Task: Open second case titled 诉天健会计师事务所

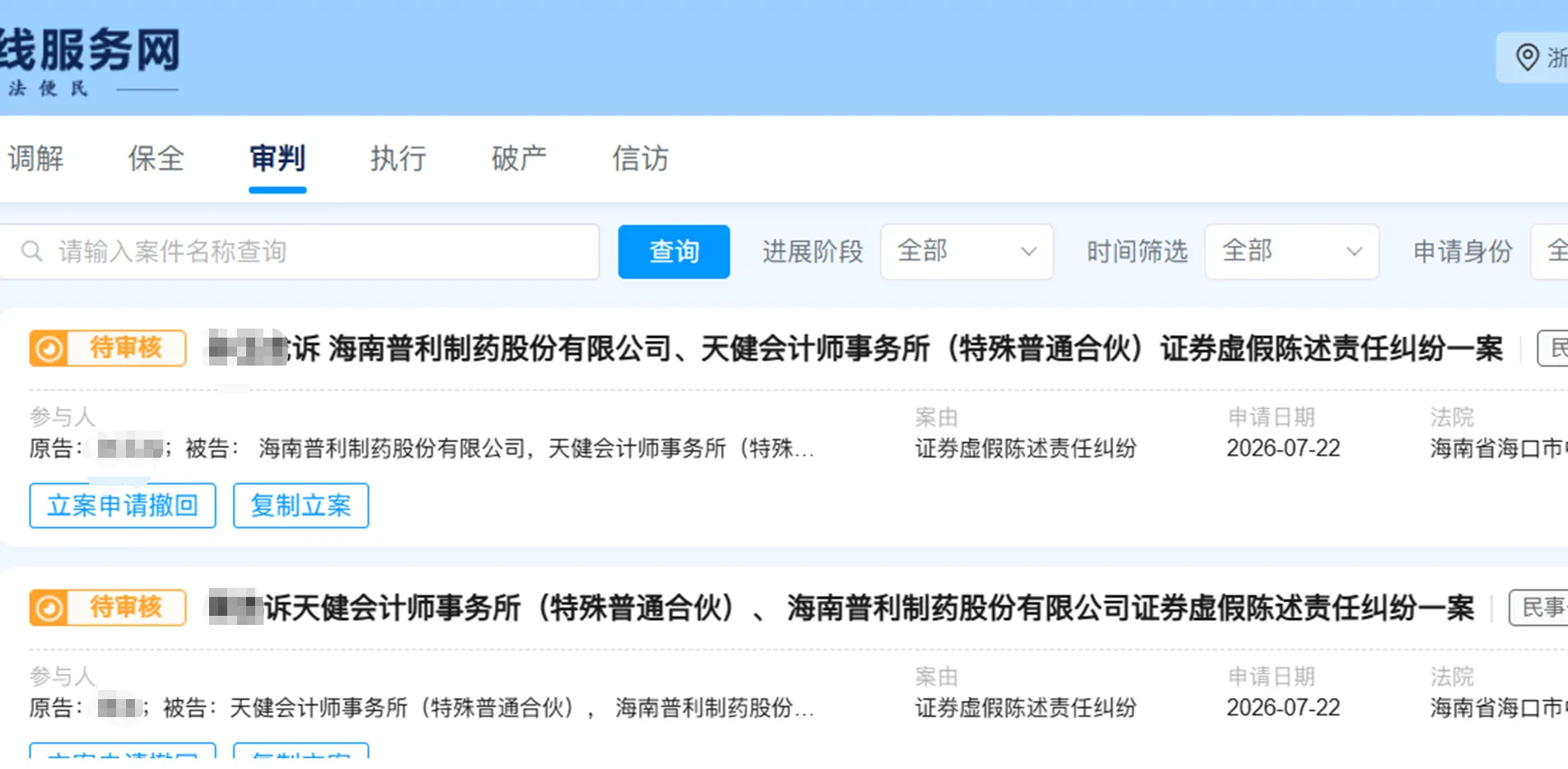Action: pyautogui.click(x=840, y=608)
